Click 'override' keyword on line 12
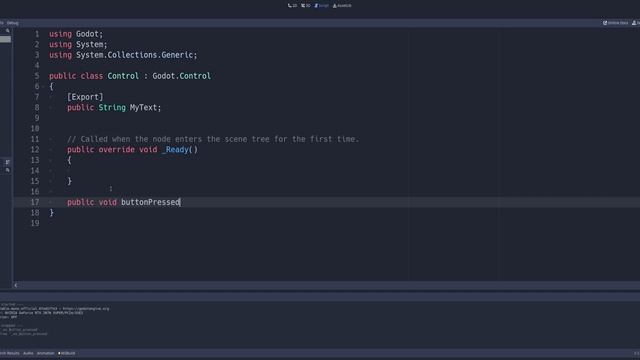Image resolution: width=640 pixels, height=360 pixels. click(x=116, y=149)
